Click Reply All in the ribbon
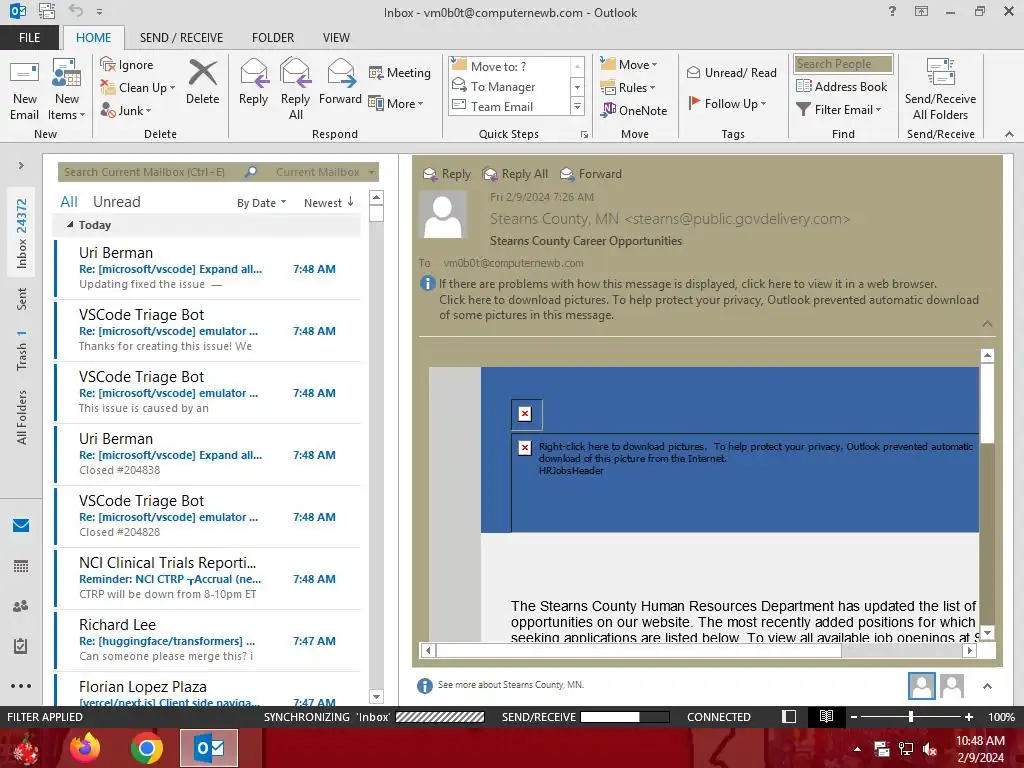The width and height of the screenshot is (1024, 768). tap(295, 89)
